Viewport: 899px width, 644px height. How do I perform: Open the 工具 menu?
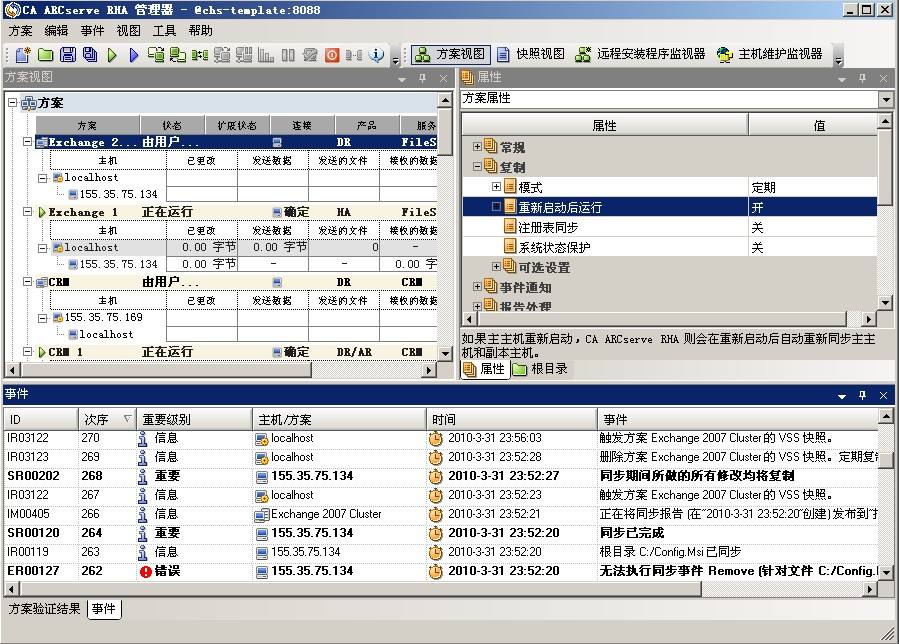coord(165,30)
